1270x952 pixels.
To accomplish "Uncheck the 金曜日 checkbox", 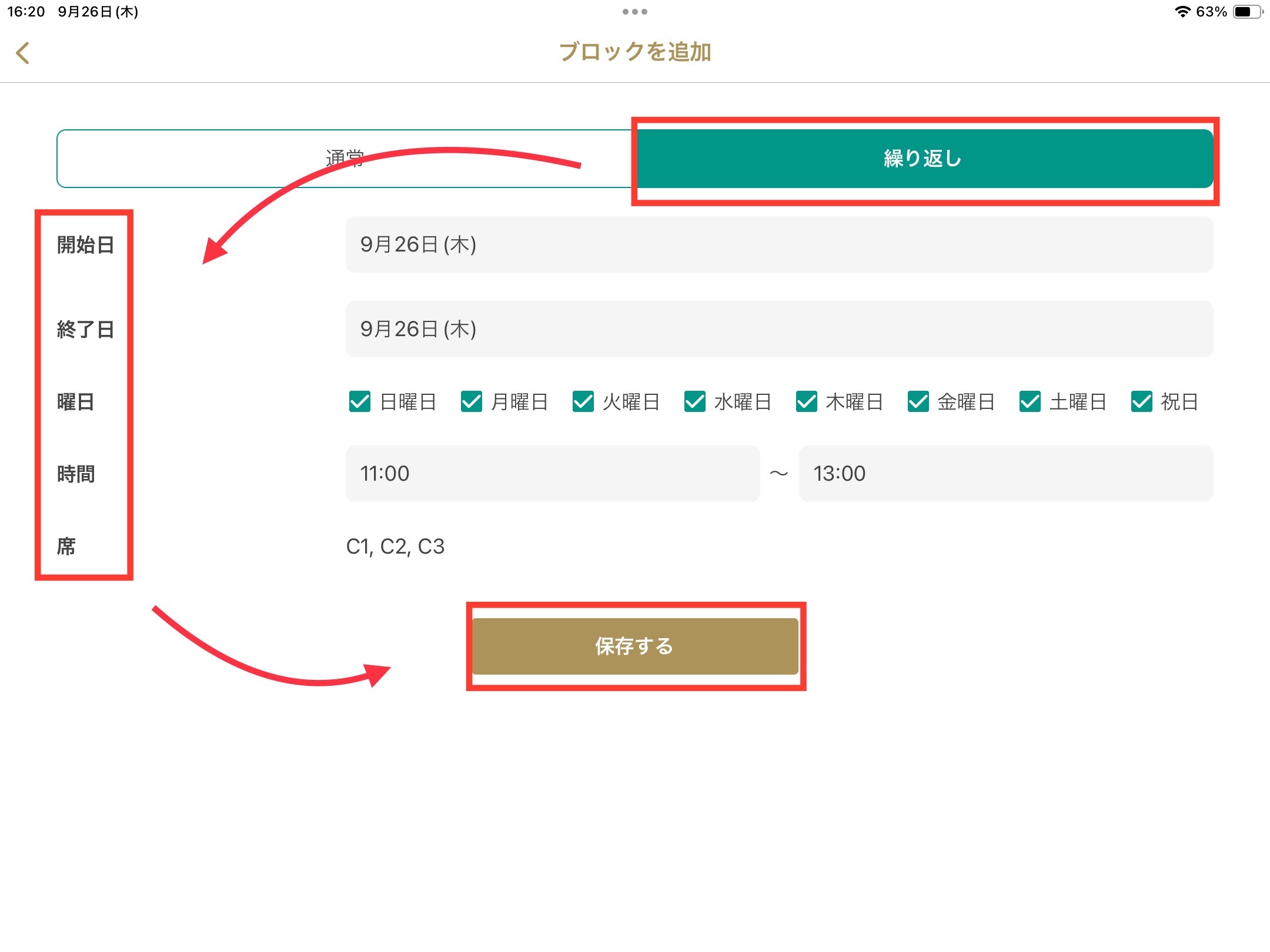I will pos(918,402).
